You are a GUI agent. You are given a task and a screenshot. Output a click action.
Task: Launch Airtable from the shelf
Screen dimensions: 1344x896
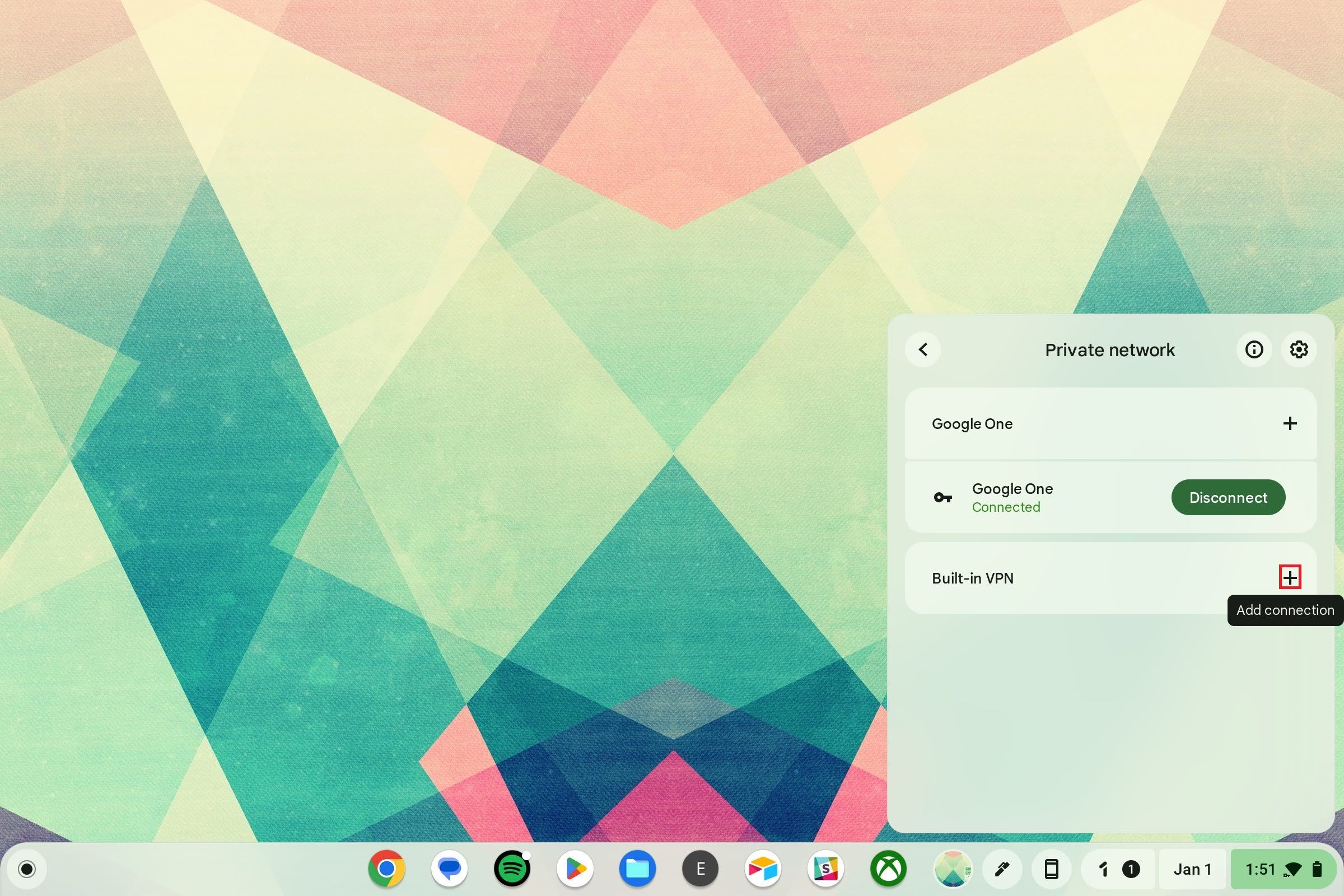[763, 869]
